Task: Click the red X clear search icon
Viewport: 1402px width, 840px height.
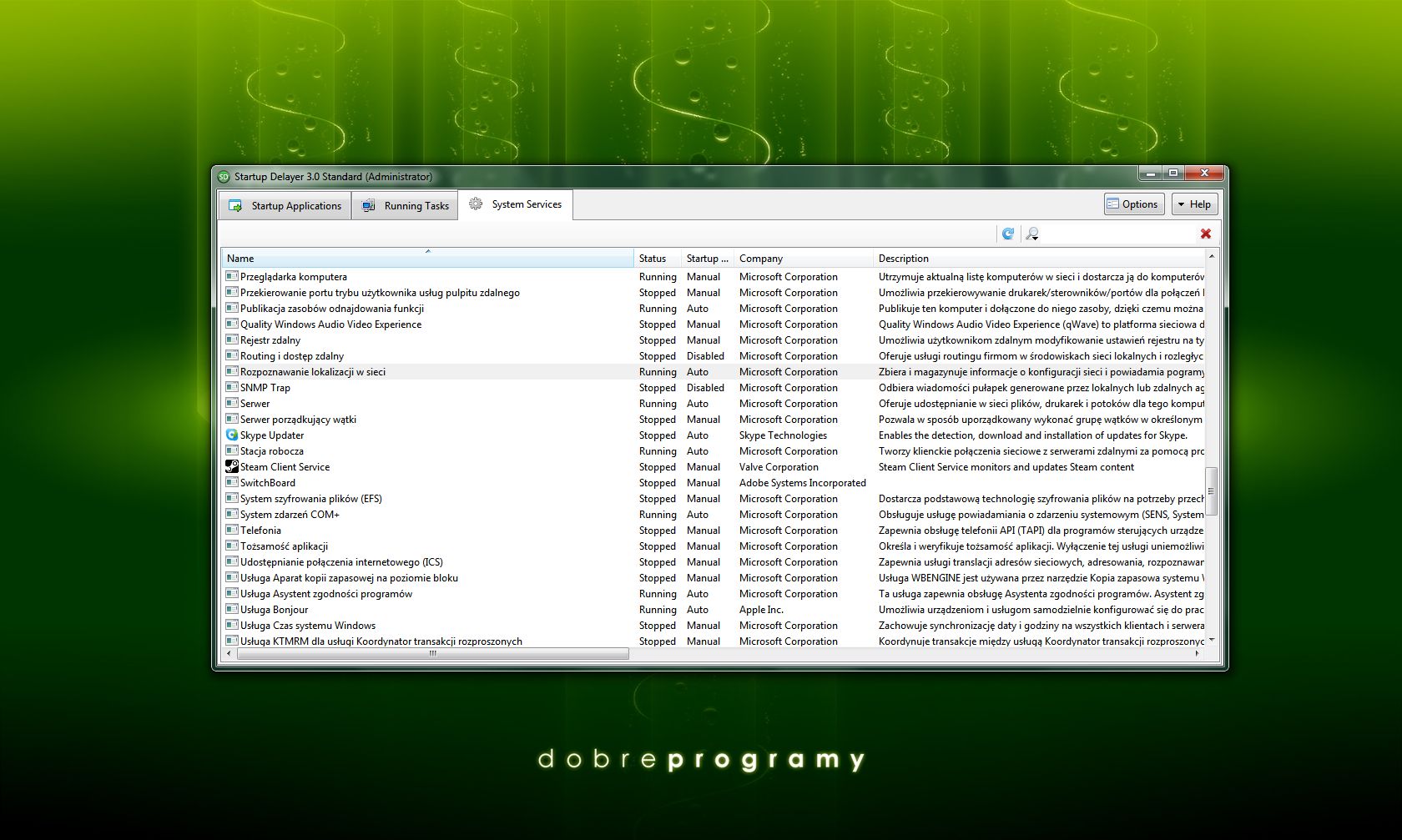Action: coord(1205,234)
